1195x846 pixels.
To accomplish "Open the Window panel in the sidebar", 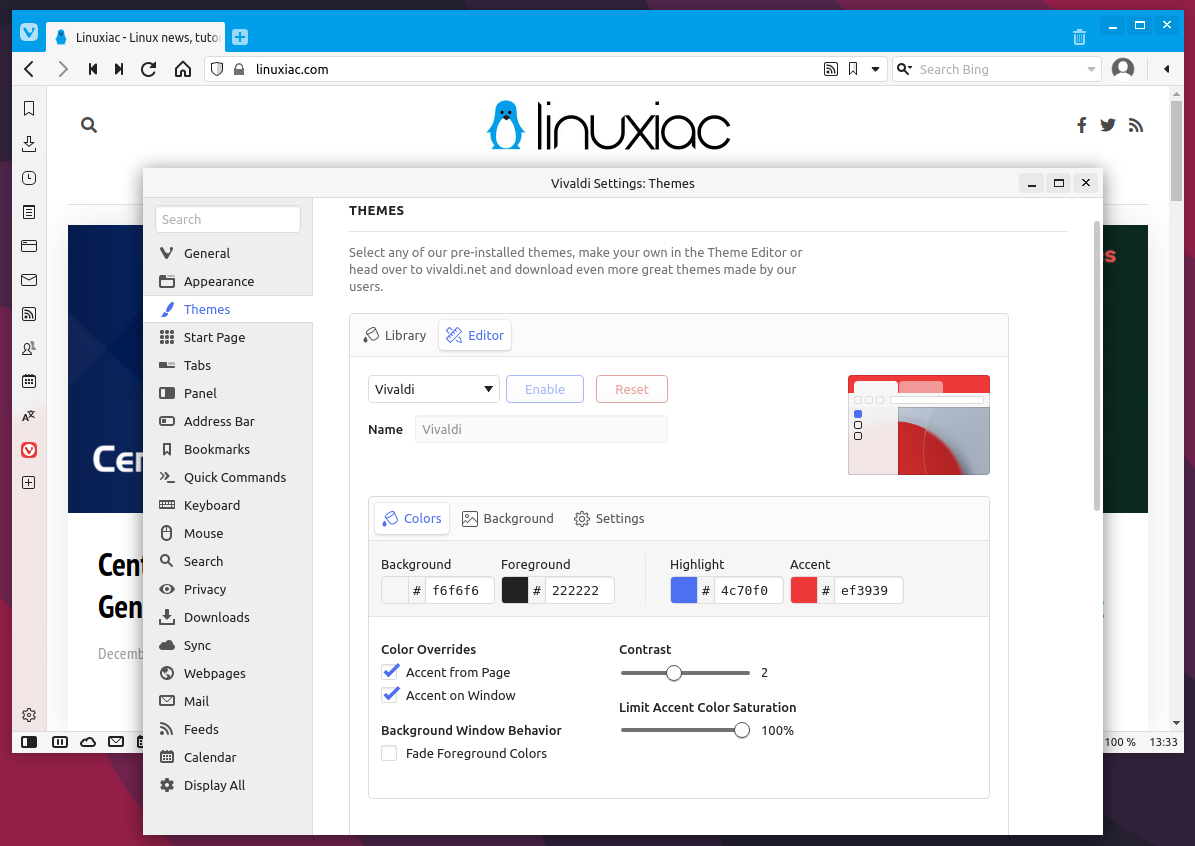I will pos(29,245).
